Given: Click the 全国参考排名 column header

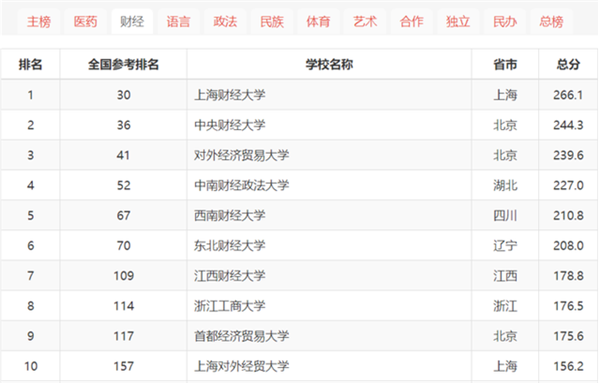Looking at the screenshot, I should click(x=123, y=64).
